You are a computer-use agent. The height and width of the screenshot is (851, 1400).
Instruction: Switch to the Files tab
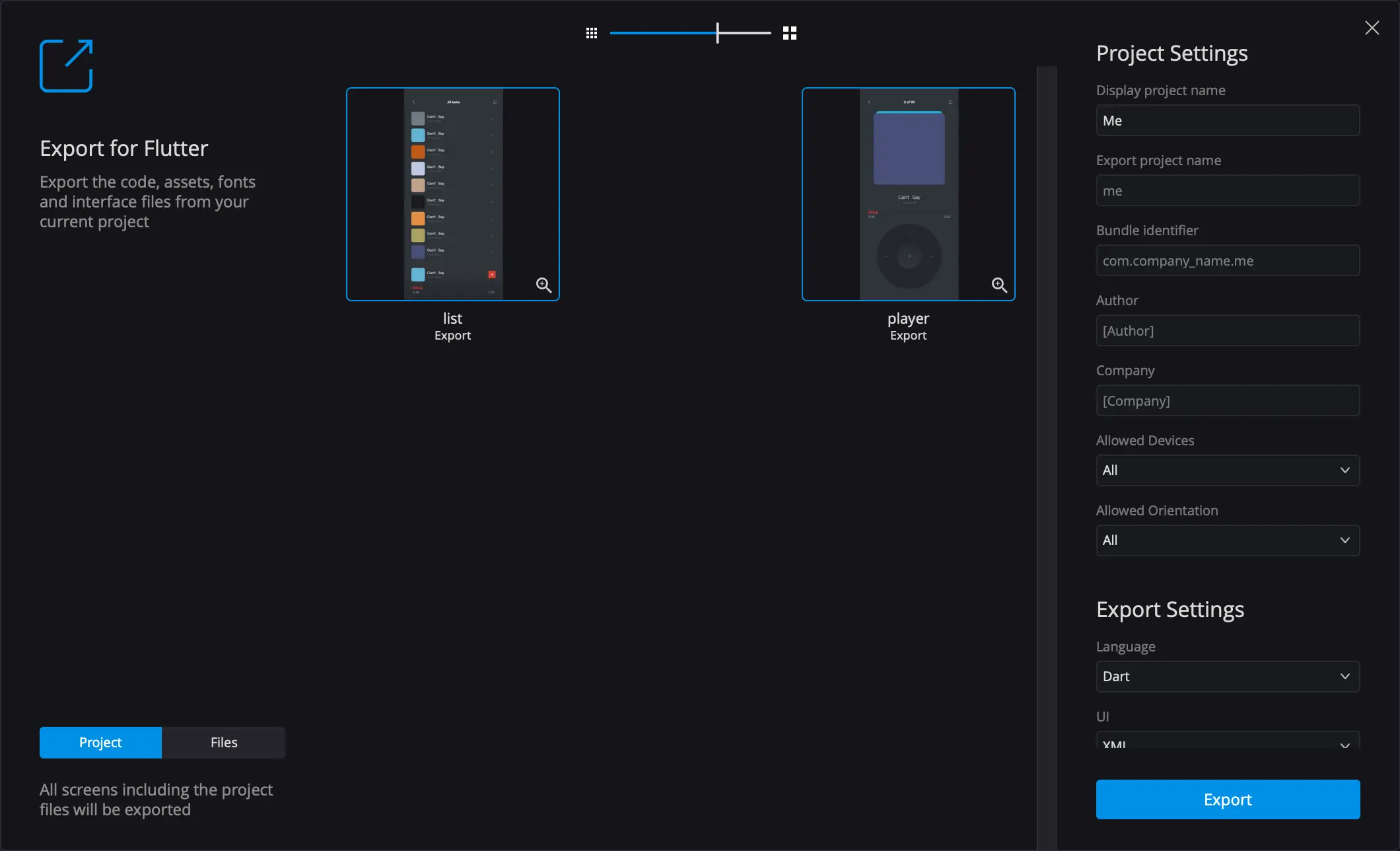tap(224, 743)
